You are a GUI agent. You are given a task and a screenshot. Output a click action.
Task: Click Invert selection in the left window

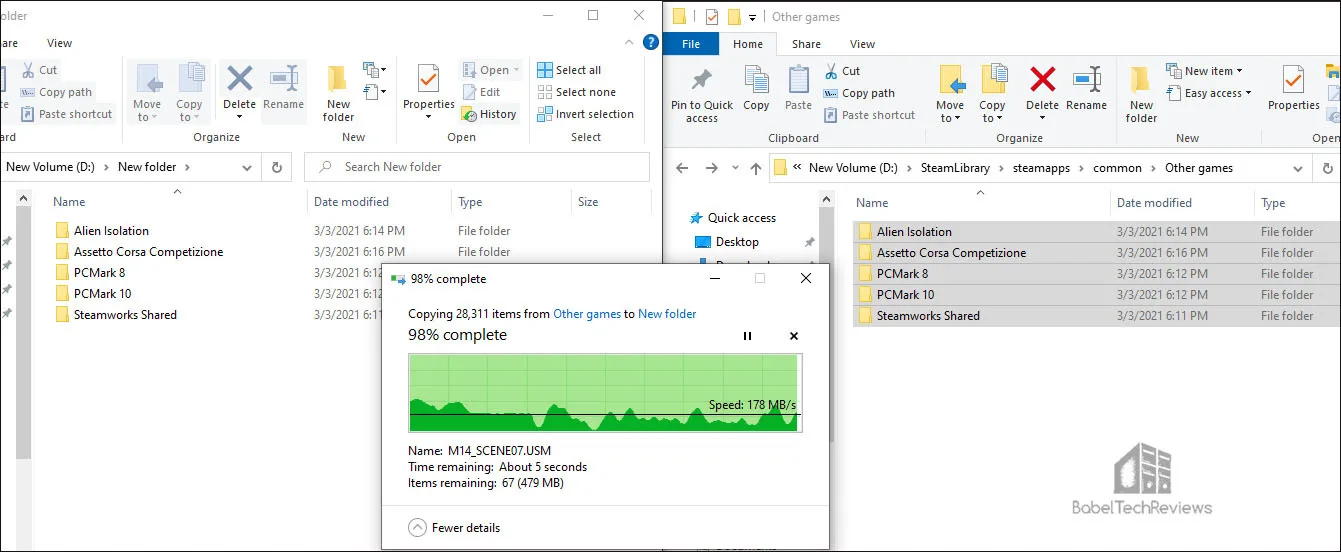(586, 114)
